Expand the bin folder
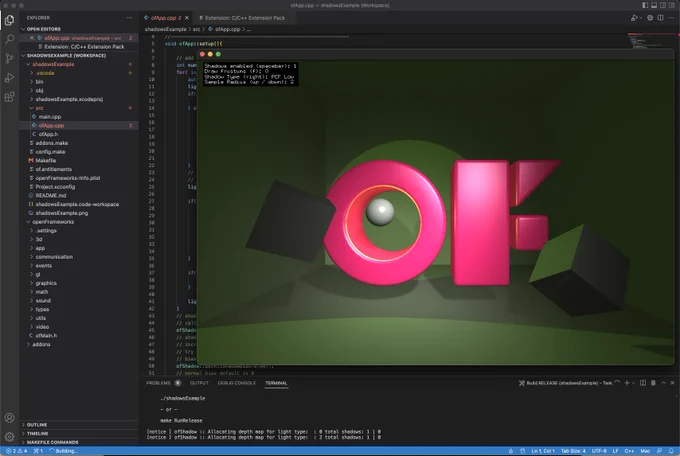Viewport: 680px width, 456px height. pos(39,82)
